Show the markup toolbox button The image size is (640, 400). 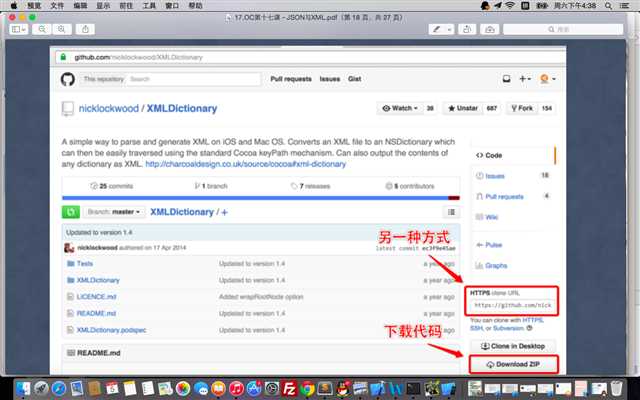tap(489, 29)
